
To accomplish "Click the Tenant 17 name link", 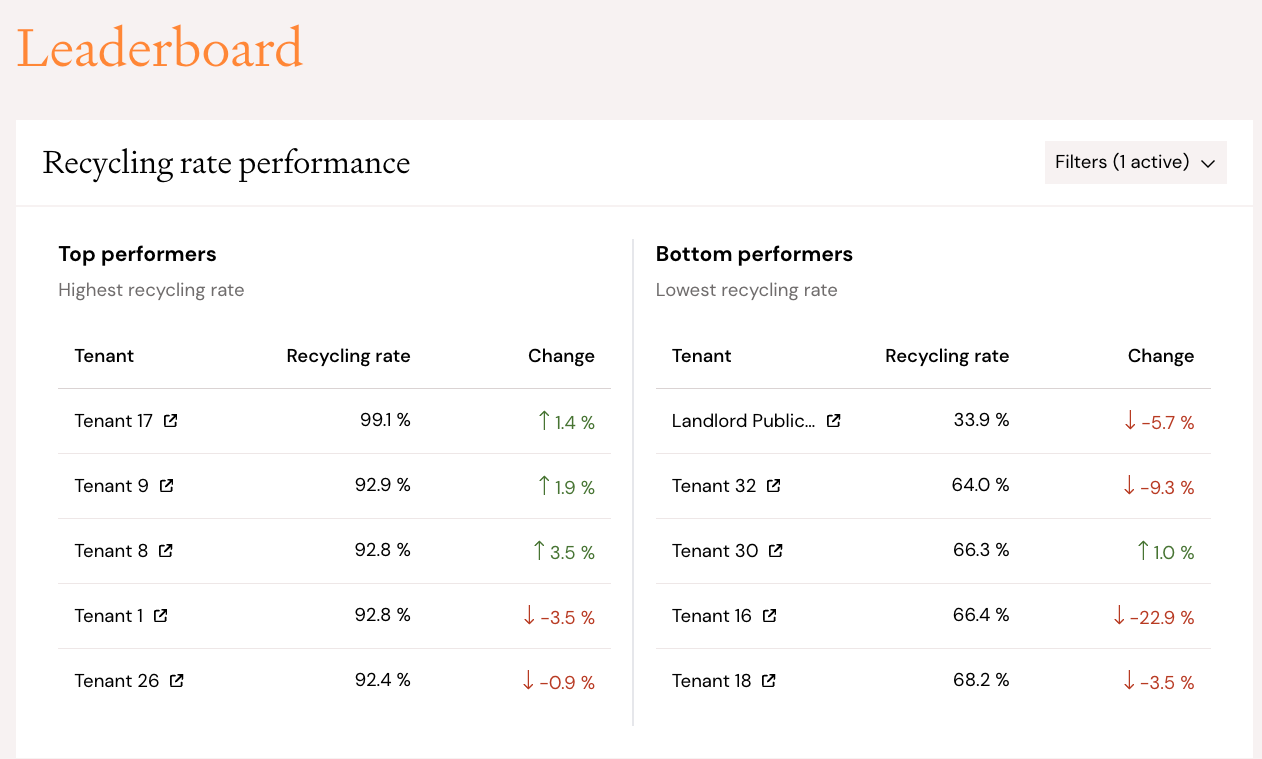I will pyautogui.click(x=114, y=421).
